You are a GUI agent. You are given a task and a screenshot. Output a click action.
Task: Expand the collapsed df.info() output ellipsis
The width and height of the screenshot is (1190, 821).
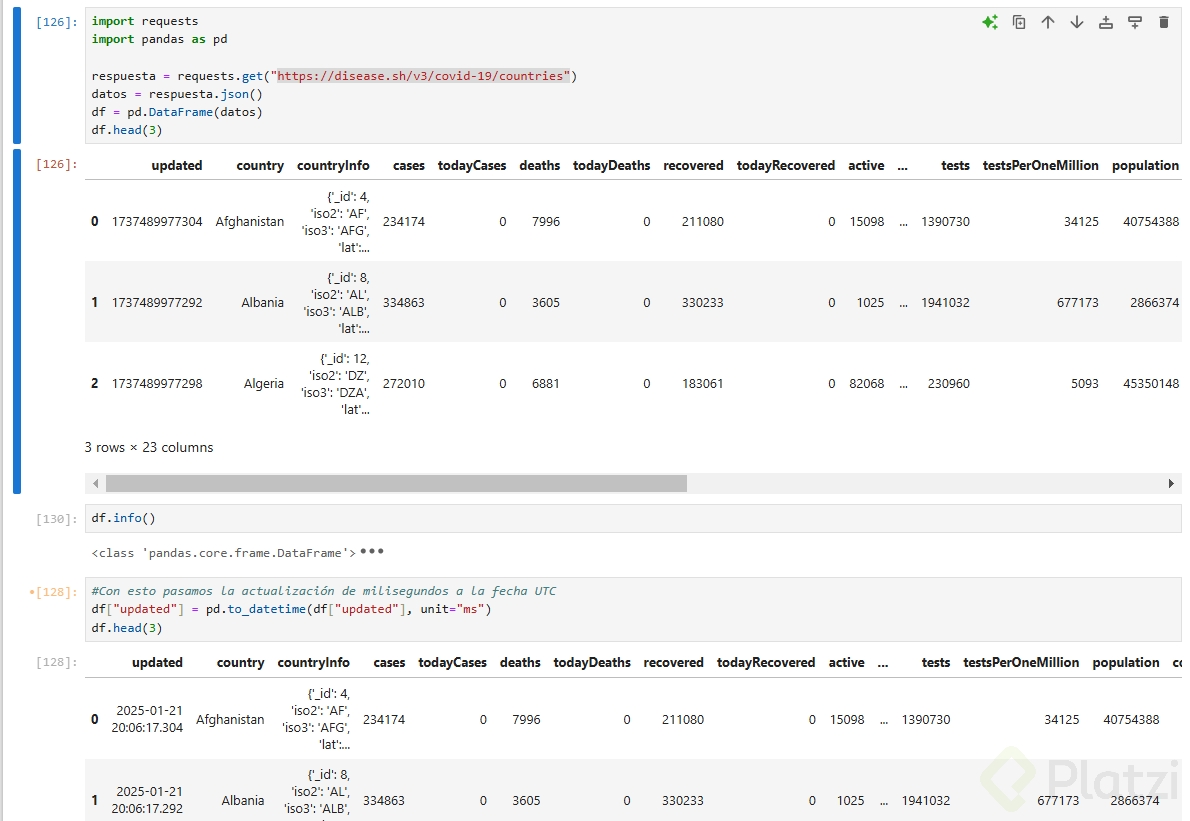coord(372,552)
